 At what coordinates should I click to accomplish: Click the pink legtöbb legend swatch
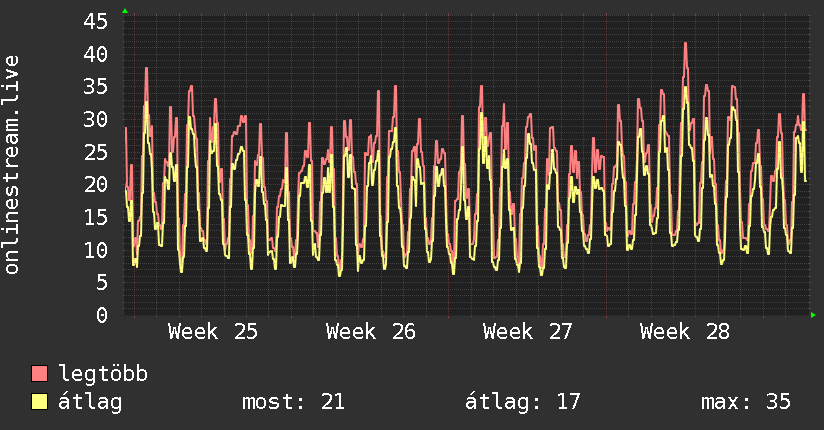pos(39,373)
